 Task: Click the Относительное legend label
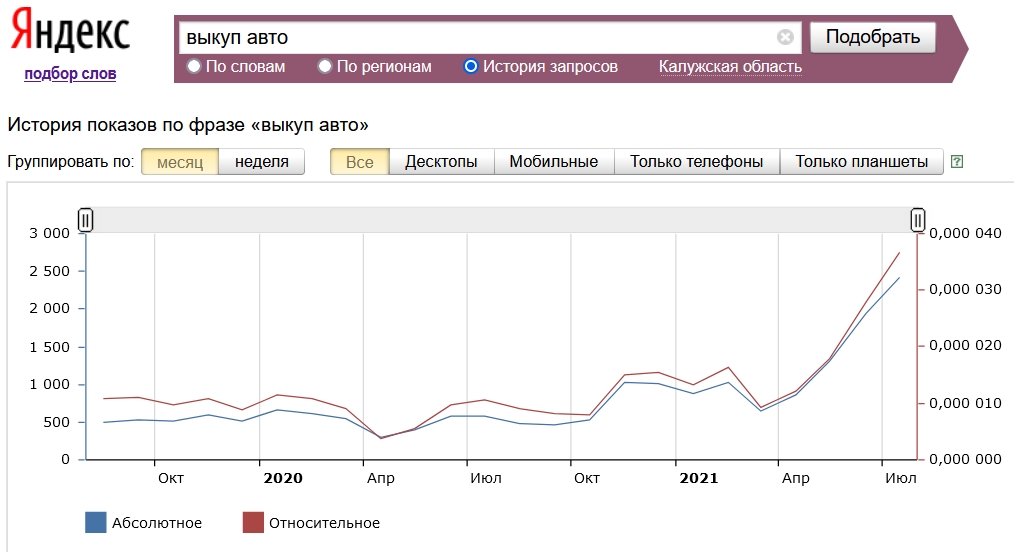click(x=324, y=523)
